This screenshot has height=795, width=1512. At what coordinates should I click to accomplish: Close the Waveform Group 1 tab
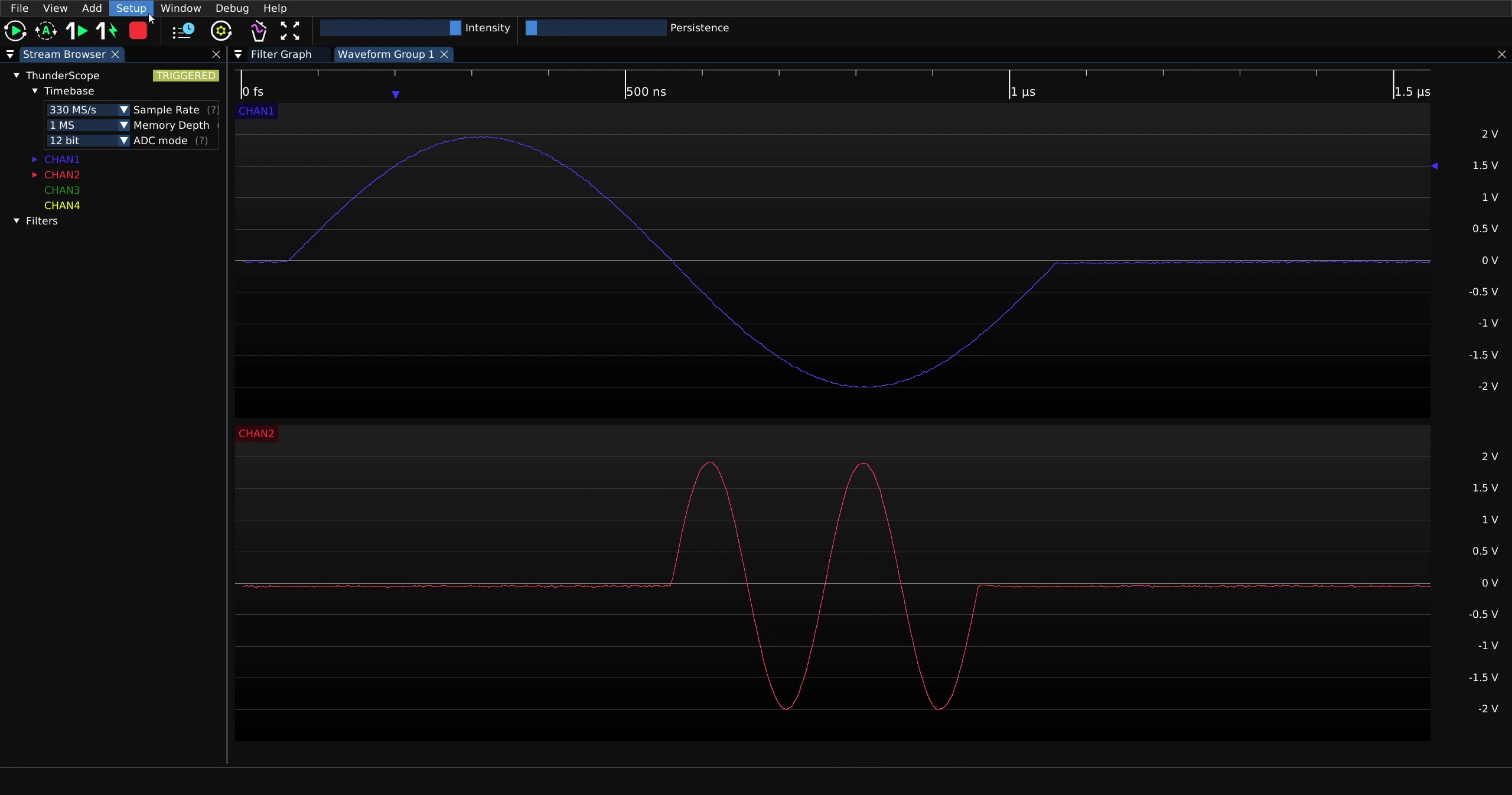[x=444, y=54]
